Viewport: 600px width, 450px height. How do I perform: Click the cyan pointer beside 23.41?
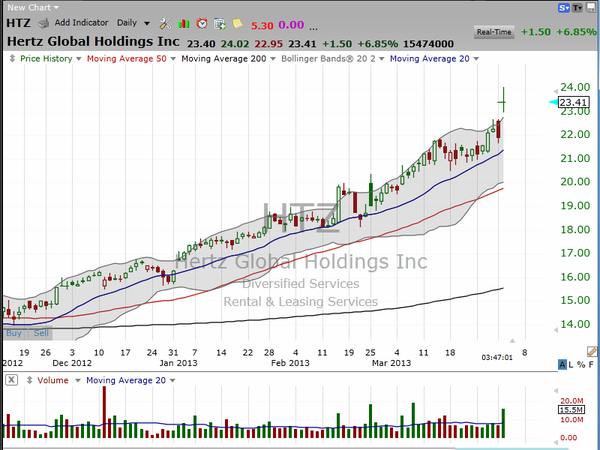pyautogui.click(x=553, y=102)
